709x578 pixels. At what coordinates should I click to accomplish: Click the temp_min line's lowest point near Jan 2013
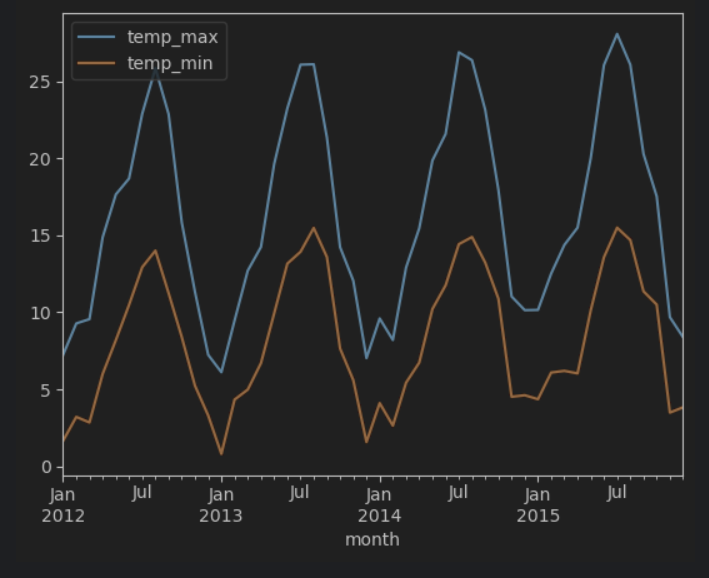coord(221,454)
